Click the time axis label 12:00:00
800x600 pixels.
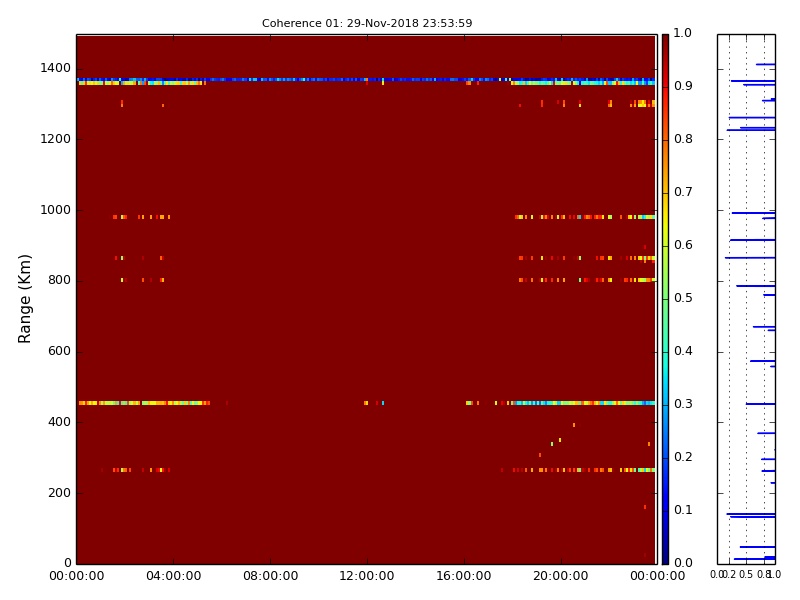pyautogui.click(x=367, y=576)
